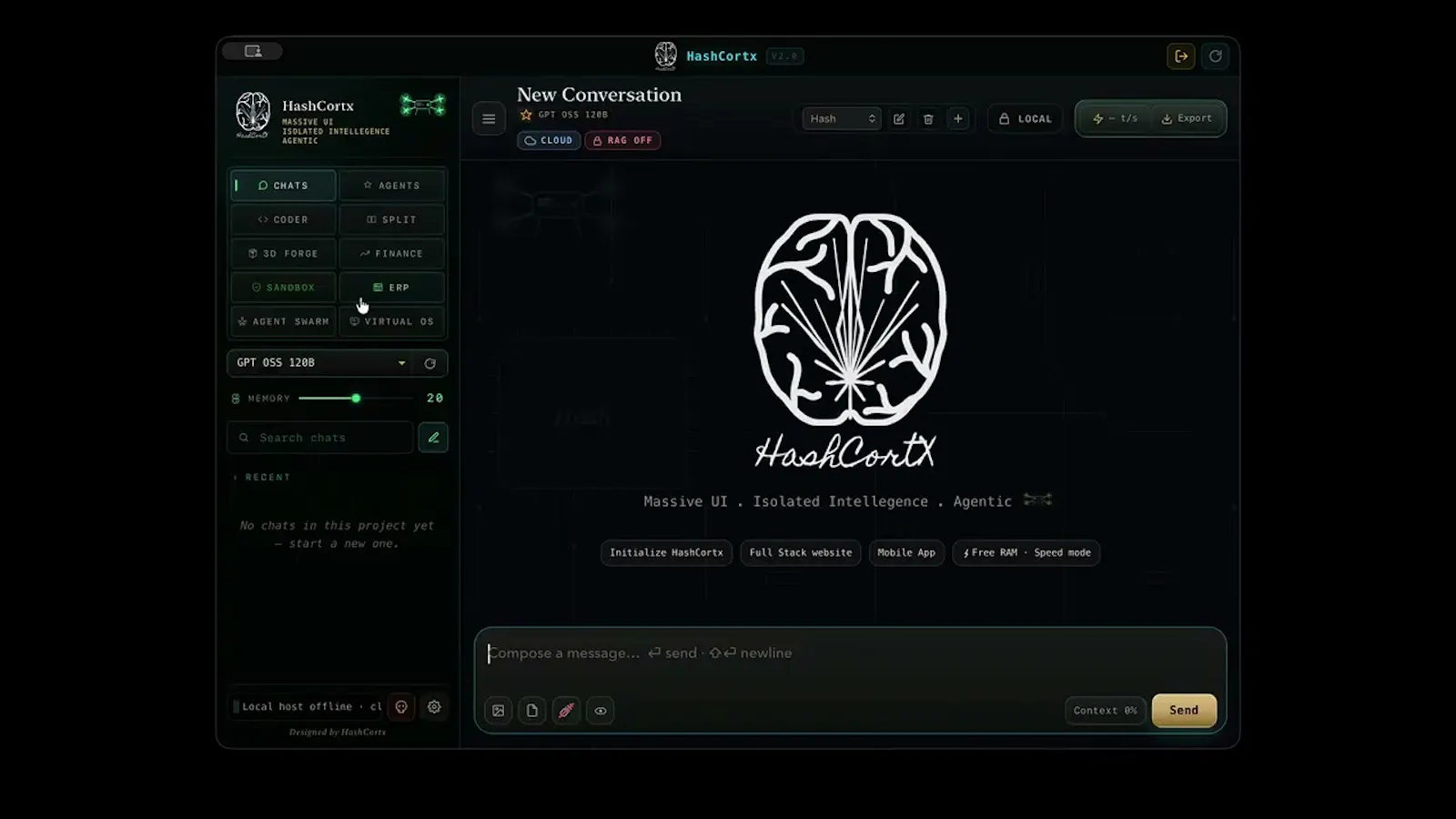Click the HashCortx brain logo in title bar
The height and width of the screenshot is (819, 1456).
[x=666, y=56]
